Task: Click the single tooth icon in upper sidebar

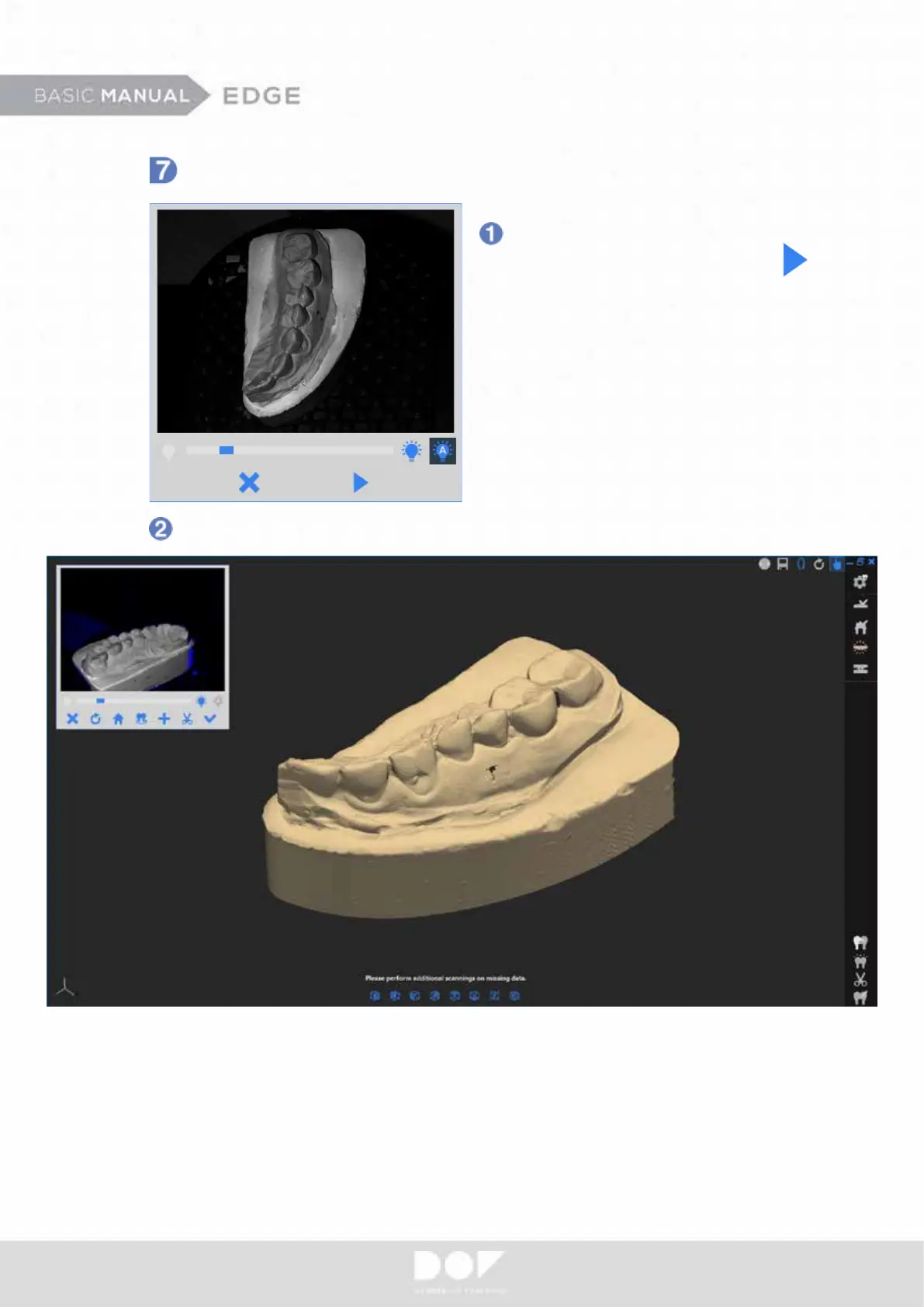Action: (x=860, y=626)
